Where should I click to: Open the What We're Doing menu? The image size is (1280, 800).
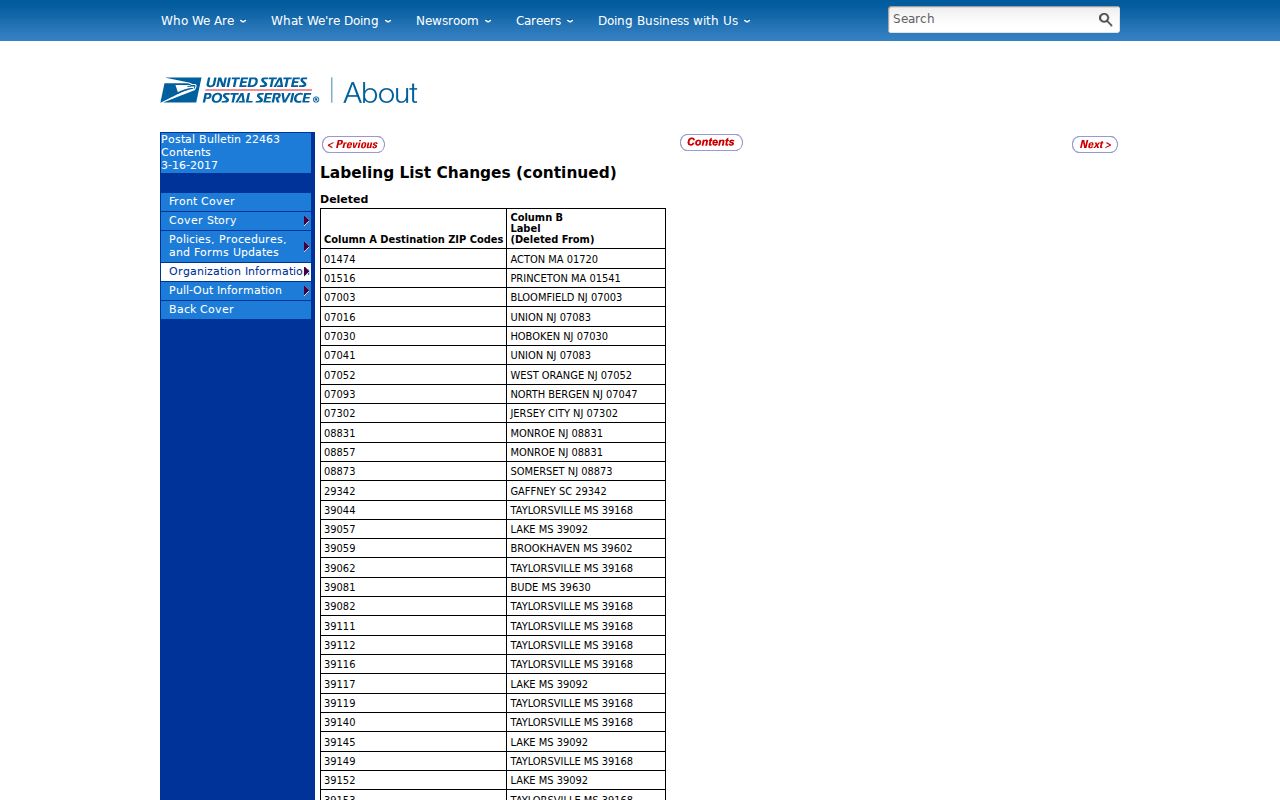point(331,20)
